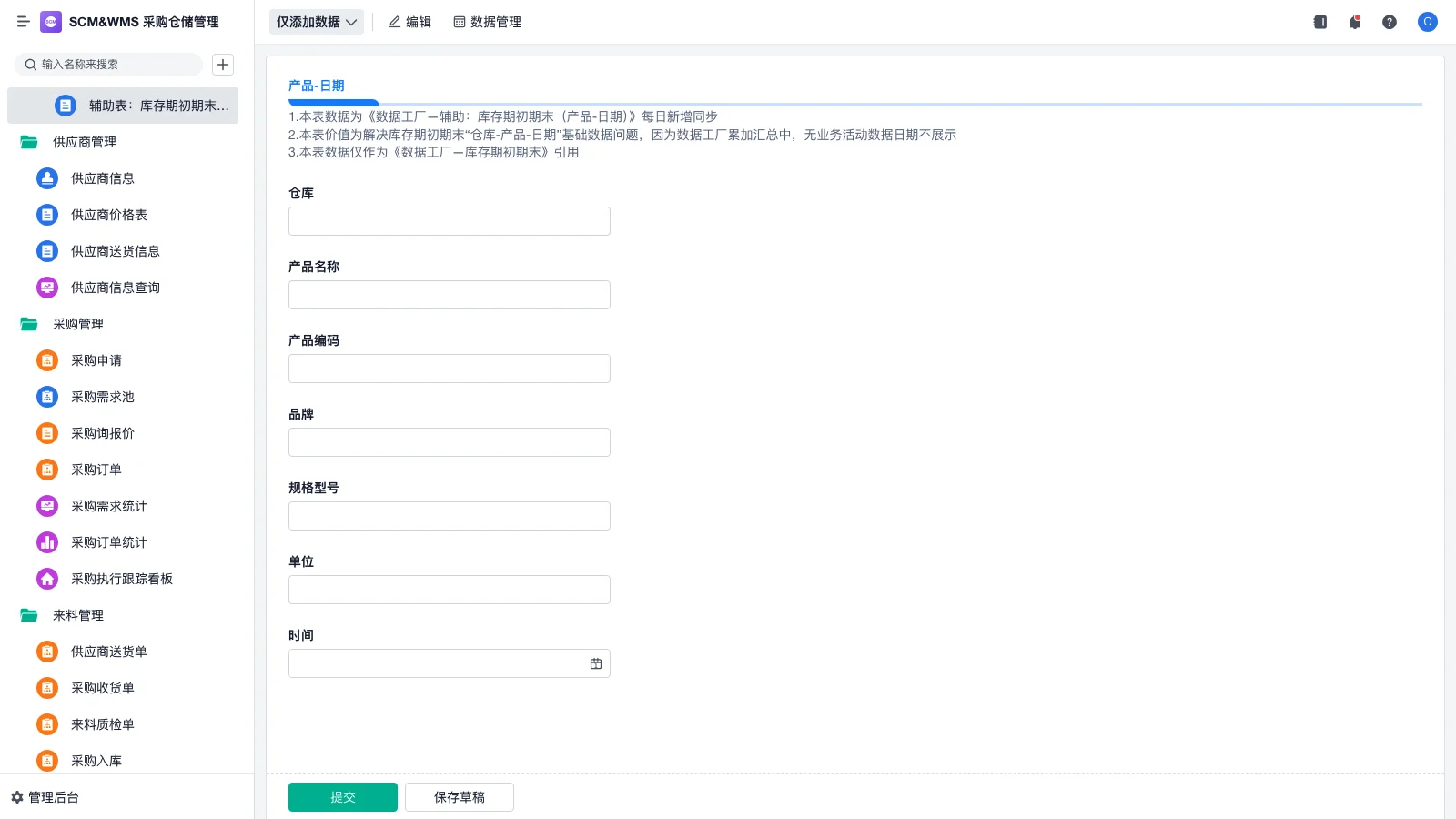Click 编辑 in the top toolbar
The image size is (1456, 819).
coord(410,22)
